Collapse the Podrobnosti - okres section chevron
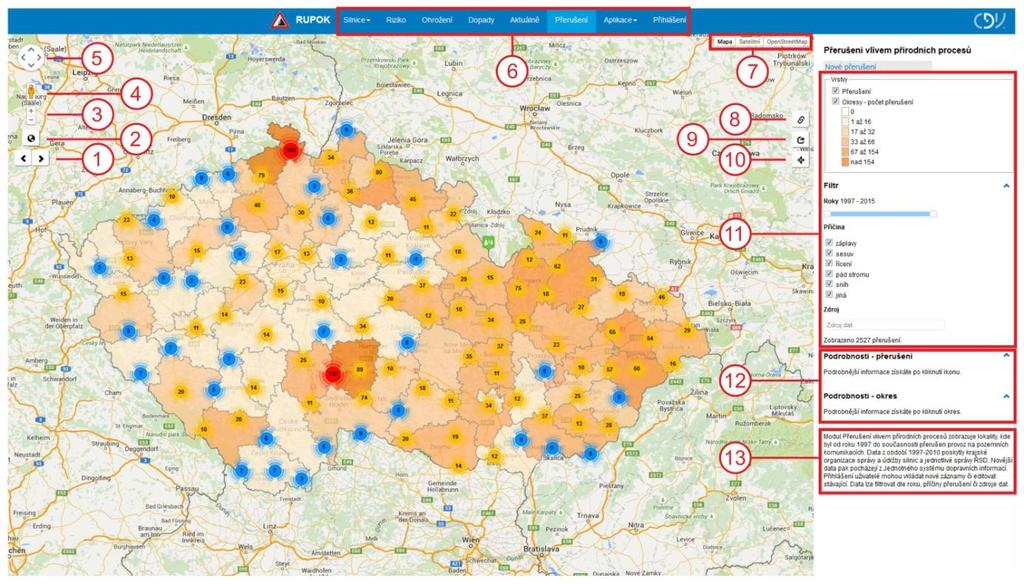Viewport: 1024px width, 584px height. pyautogui.click(x=1006, y=396)
